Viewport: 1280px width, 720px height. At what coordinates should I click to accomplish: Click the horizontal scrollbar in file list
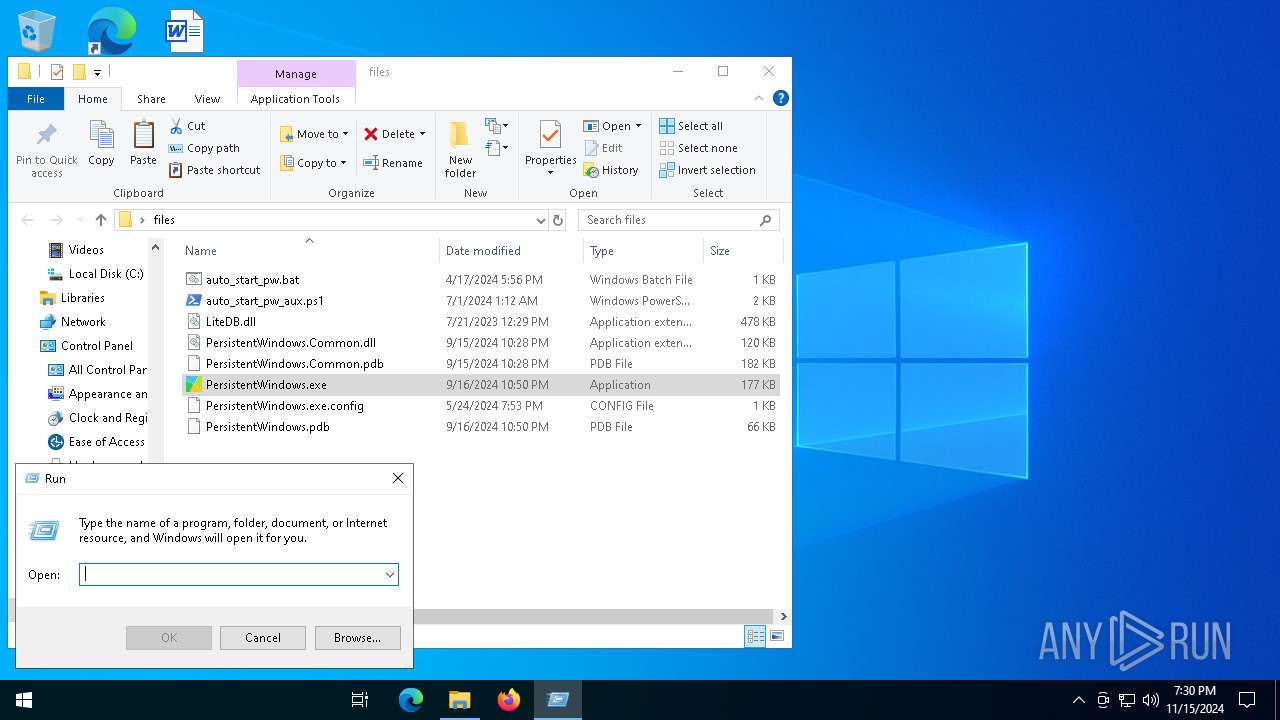592,616
